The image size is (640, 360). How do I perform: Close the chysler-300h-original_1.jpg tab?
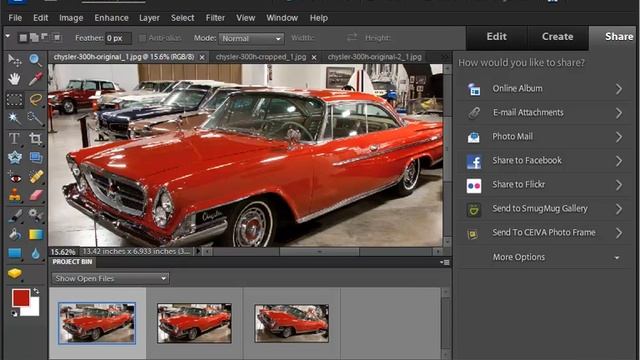pos(202,58)
